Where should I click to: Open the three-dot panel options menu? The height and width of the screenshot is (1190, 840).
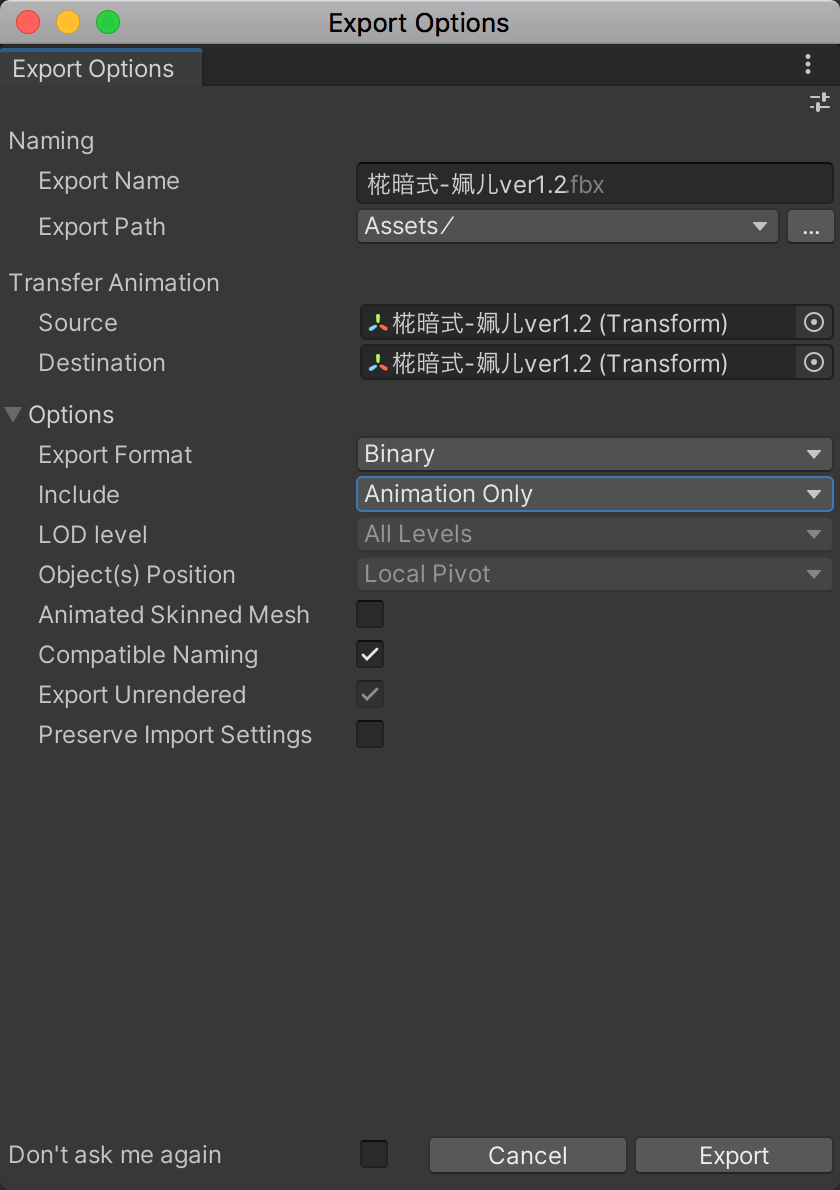click(x=808, y=65)
